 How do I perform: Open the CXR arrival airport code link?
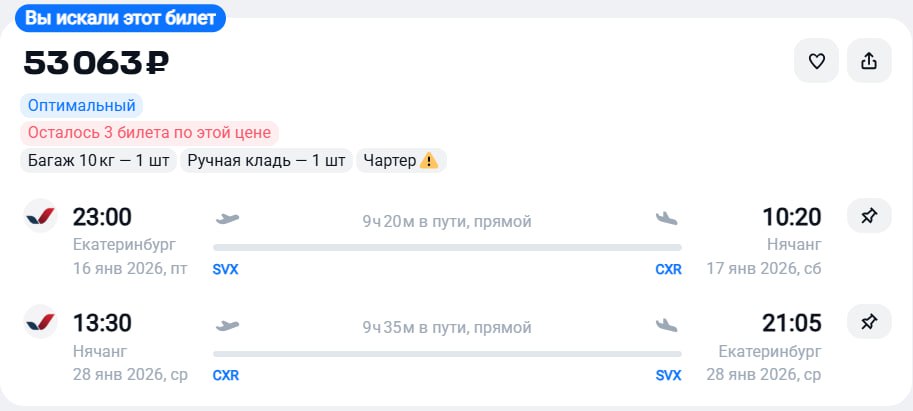coord(668,269)
